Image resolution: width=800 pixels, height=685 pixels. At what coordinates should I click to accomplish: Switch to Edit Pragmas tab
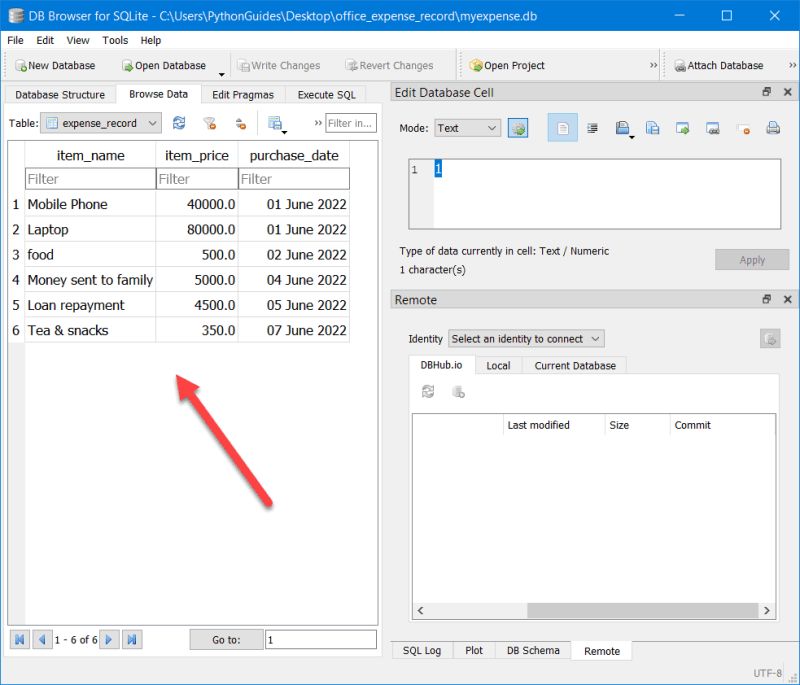[243, 95]
